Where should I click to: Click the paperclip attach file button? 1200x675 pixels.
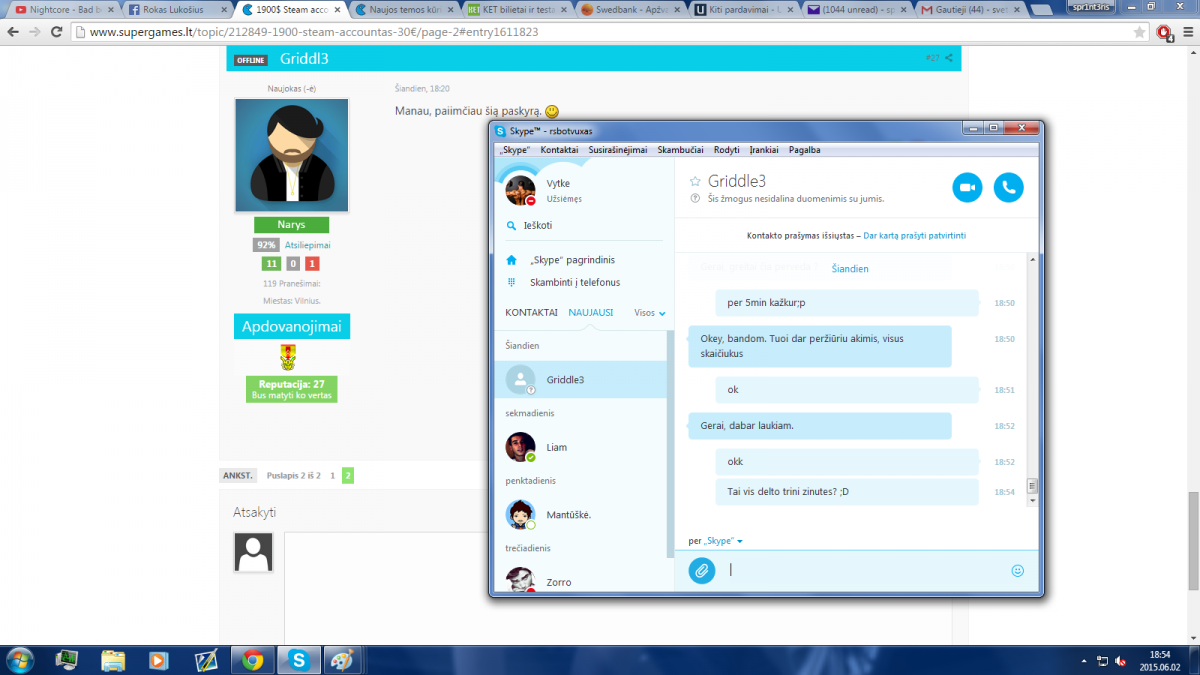pyautogui.click(x=702, y=570)
